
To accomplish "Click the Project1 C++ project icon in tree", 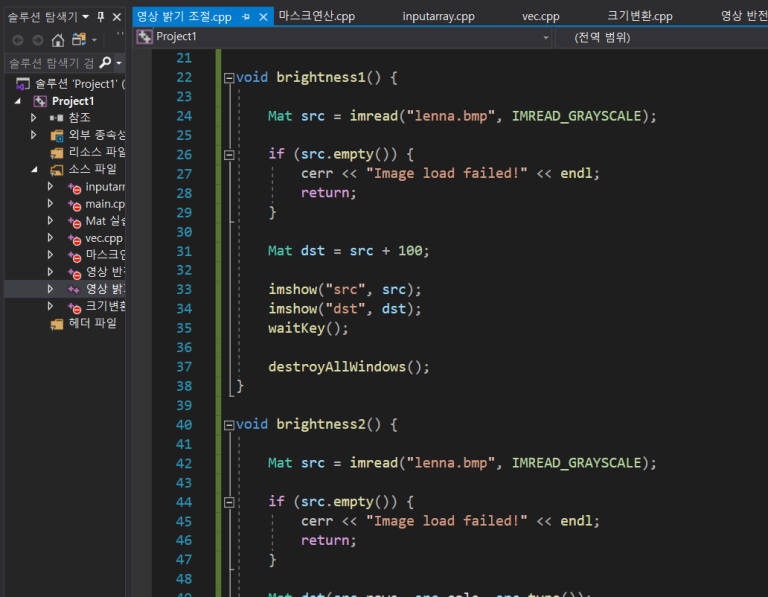I will pos(40,101).
